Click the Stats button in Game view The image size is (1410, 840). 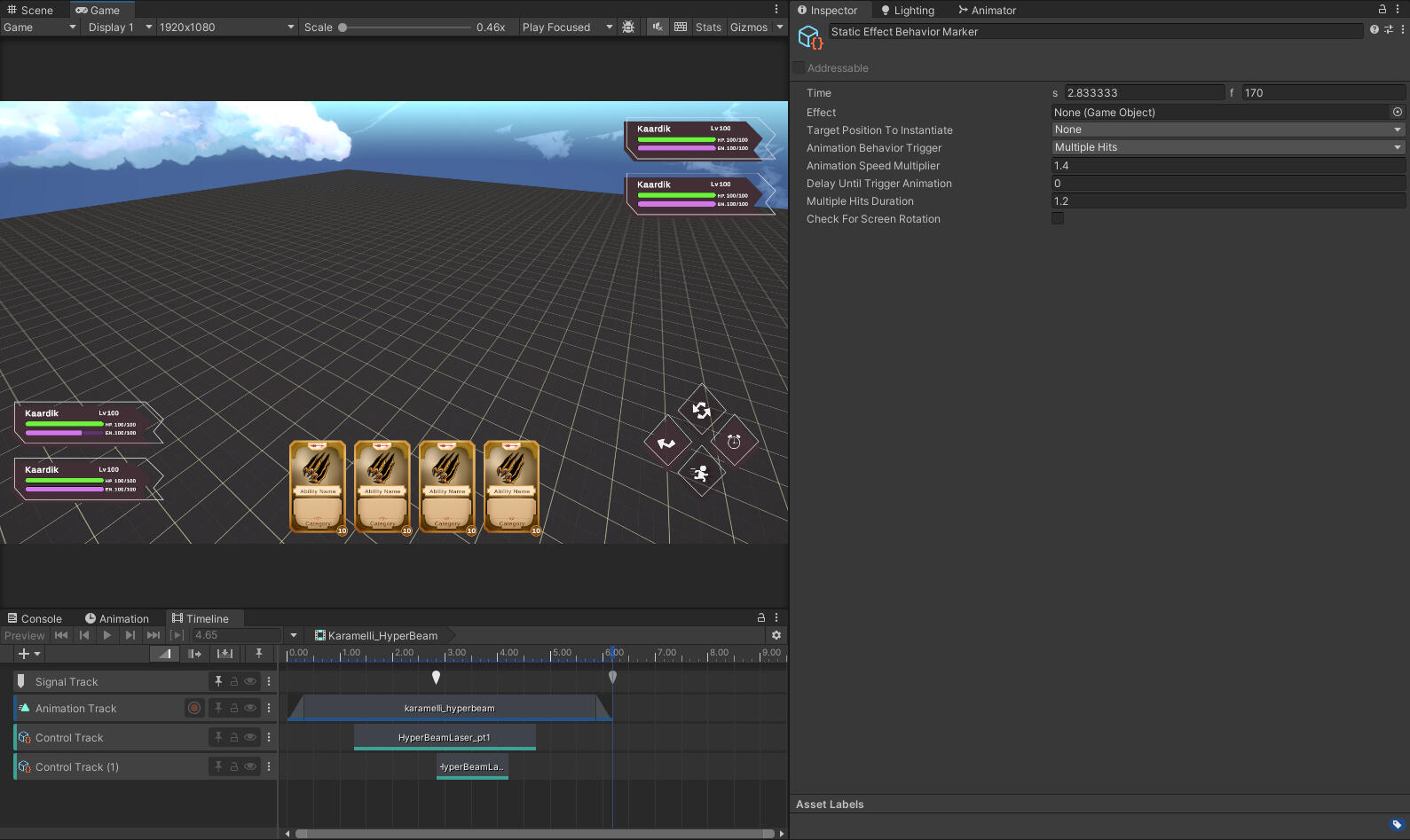click(708, 27)
